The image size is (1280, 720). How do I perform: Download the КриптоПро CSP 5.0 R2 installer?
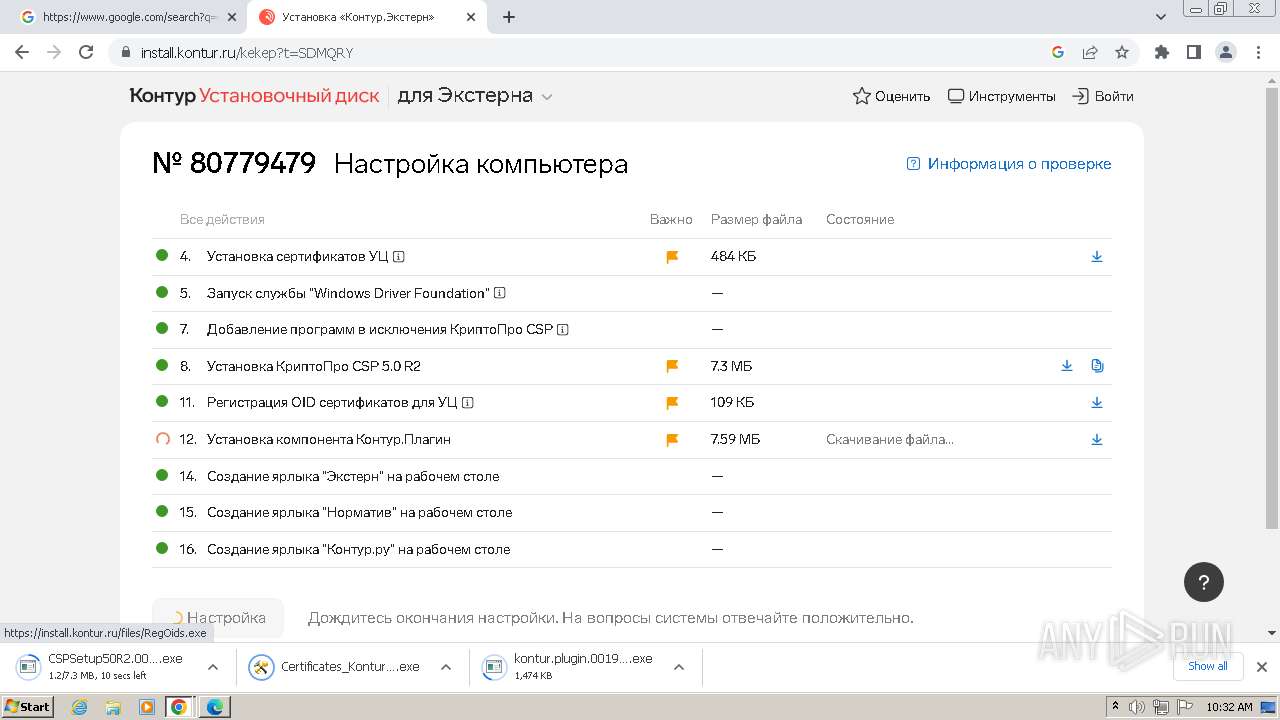click(x=1067, y=366)
